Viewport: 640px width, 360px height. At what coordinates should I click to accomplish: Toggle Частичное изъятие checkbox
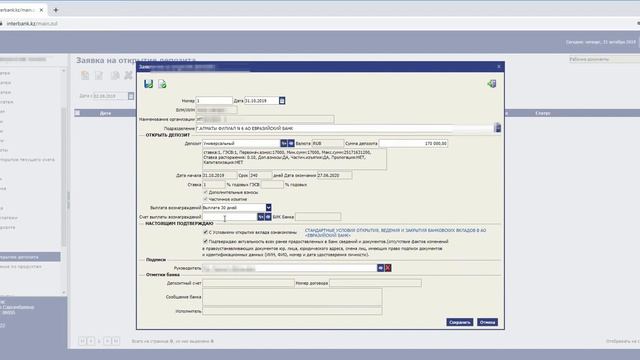click(x=206, y=199)
